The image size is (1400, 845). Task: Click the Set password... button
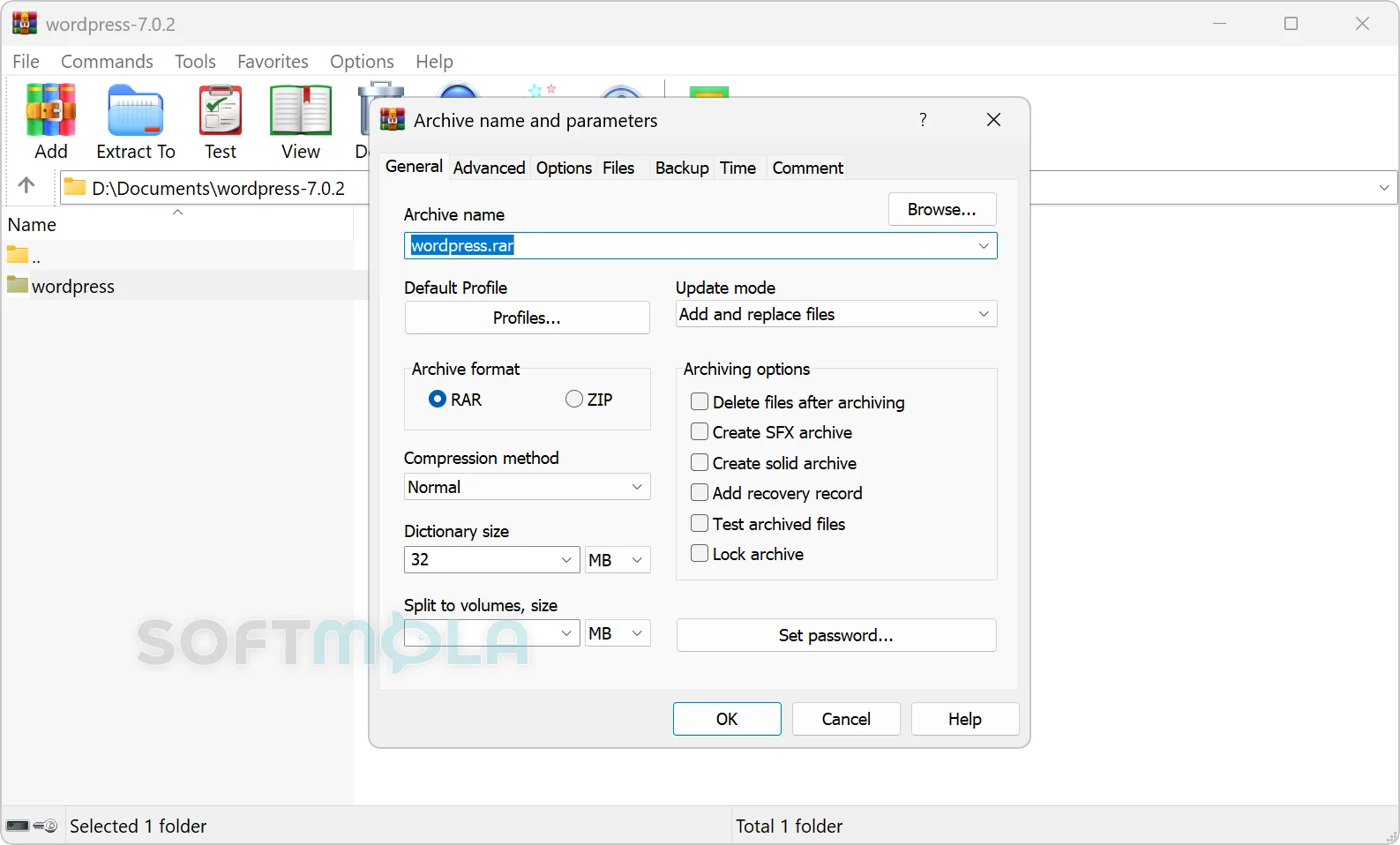click(x=836, y=635)
